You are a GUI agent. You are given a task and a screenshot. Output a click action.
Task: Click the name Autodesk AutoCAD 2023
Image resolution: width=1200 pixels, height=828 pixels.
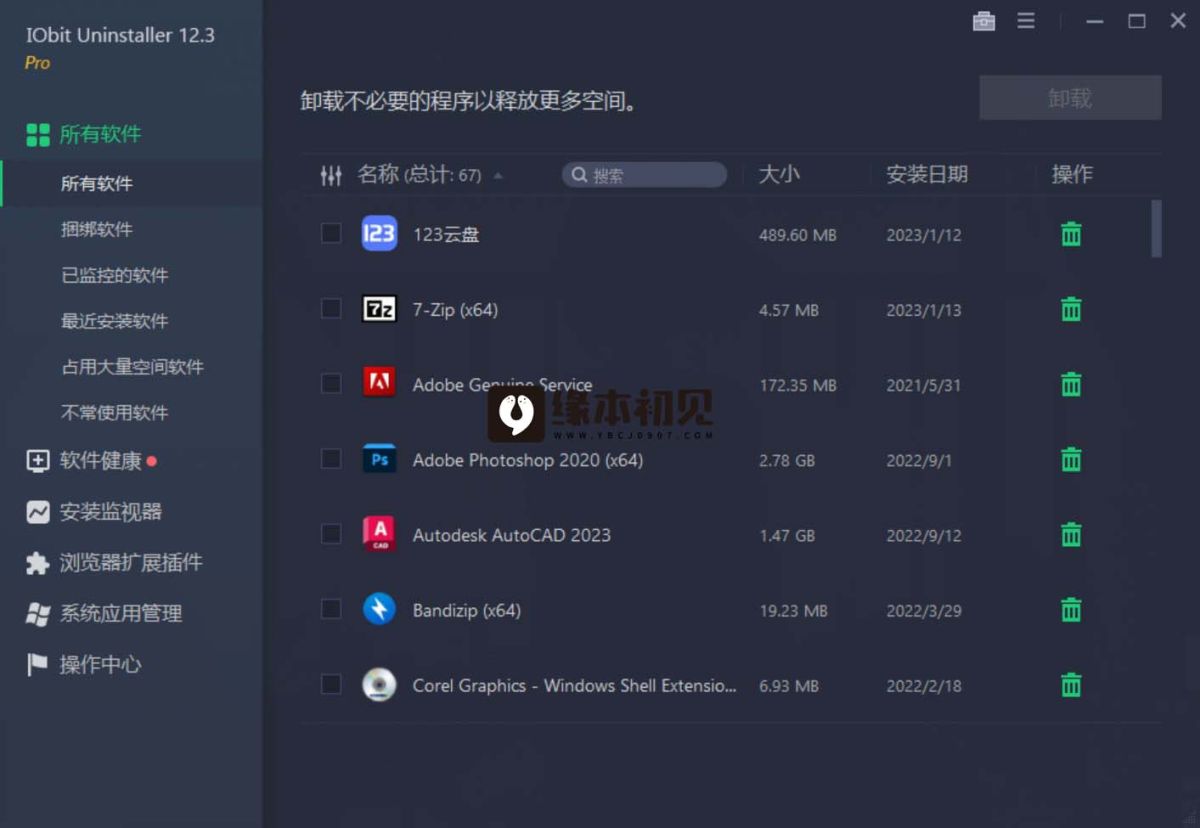(511, 535)
